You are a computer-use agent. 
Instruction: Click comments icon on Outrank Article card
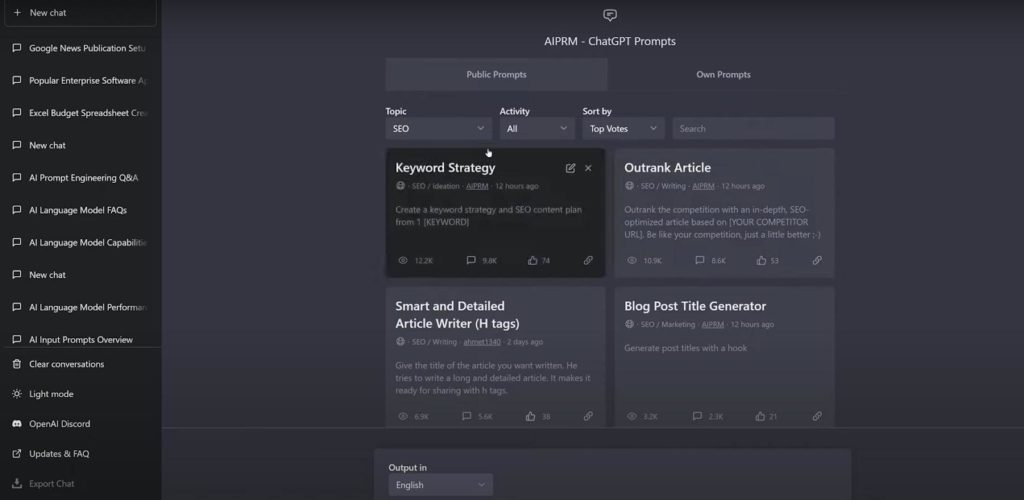click(x=699, y=260)
